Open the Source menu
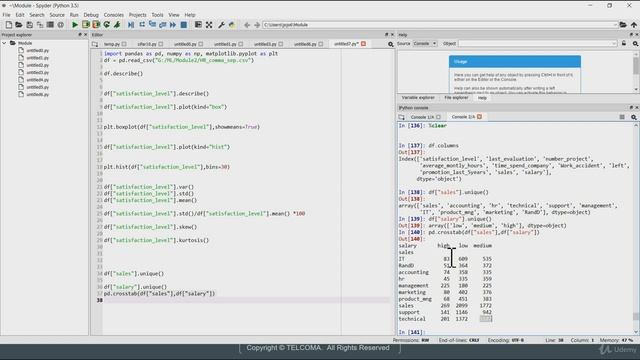Screen dimensions: 640x360 click(57, 15)
